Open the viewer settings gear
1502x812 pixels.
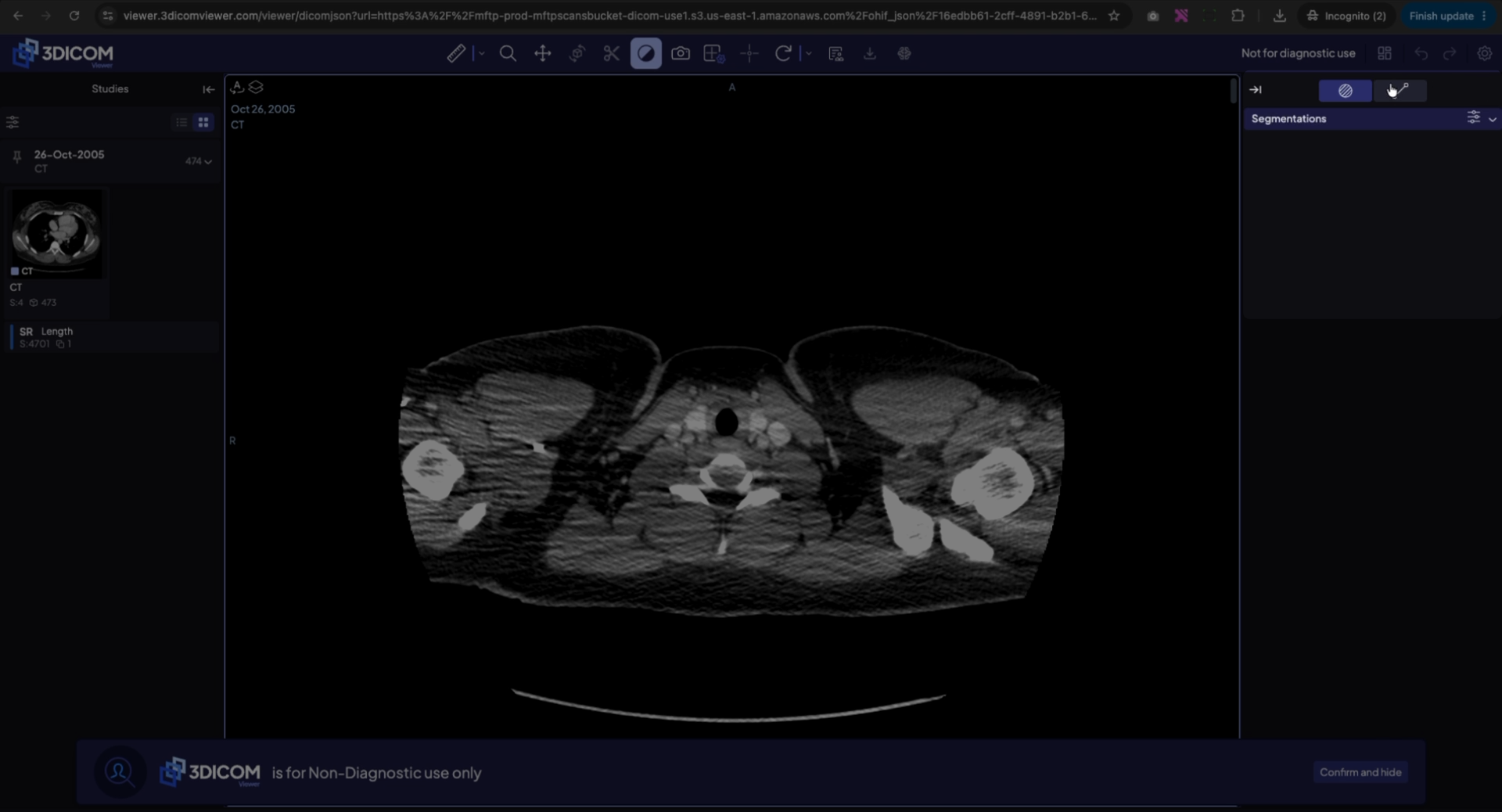[1484, 53]
